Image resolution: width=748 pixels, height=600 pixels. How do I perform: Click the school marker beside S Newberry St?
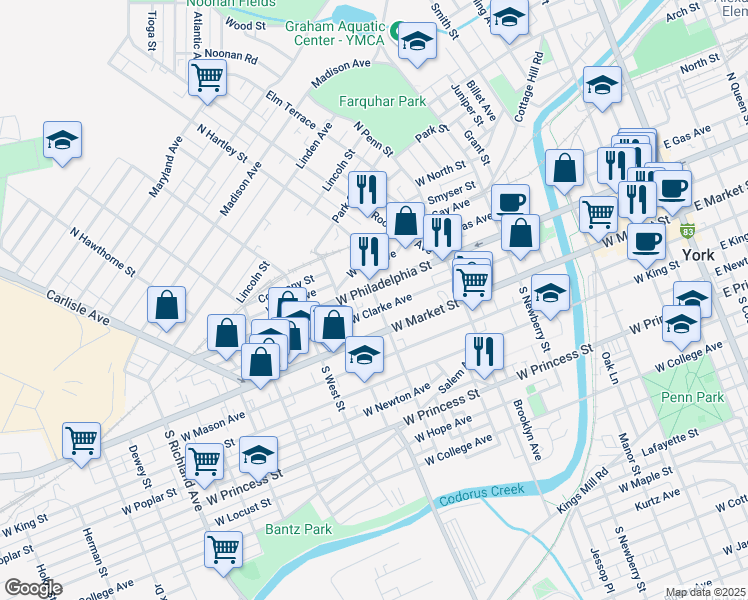tap(551, 294)
